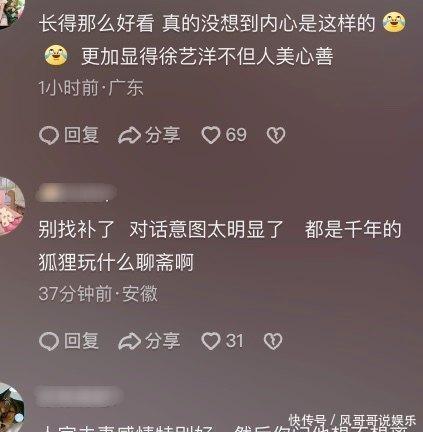Dislike the 广东 comment with the broken heart
The width and height of the screenshot is (423, 432).
pos(276,135)
